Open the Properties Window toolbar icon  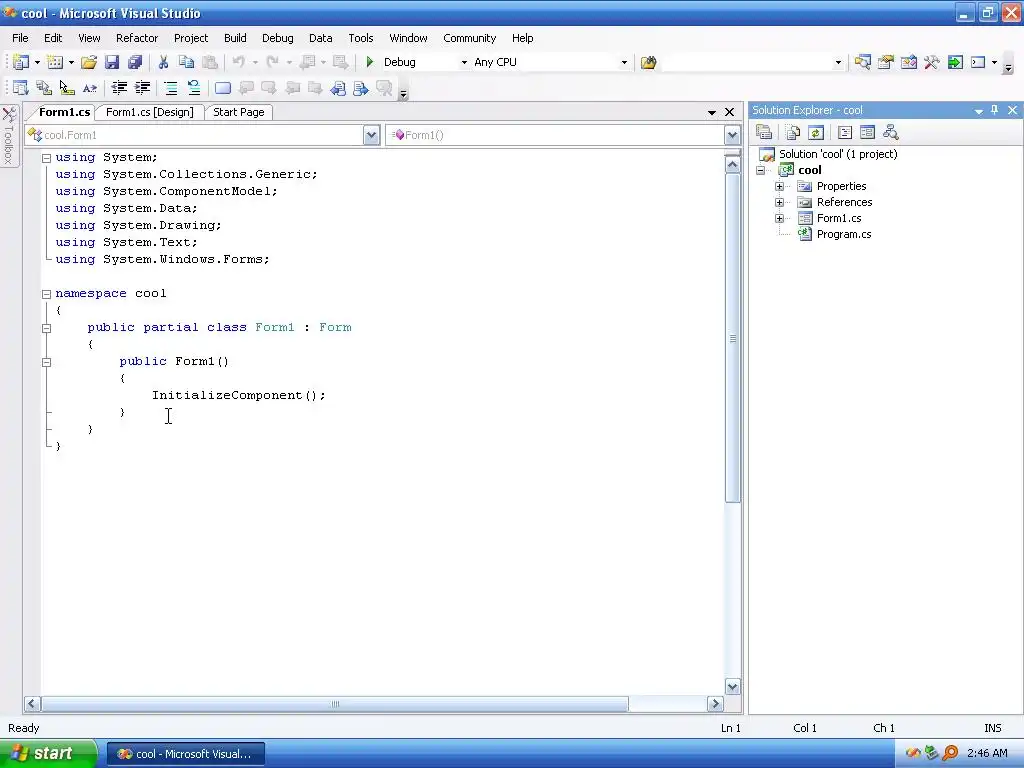click(x=886, y=63)
